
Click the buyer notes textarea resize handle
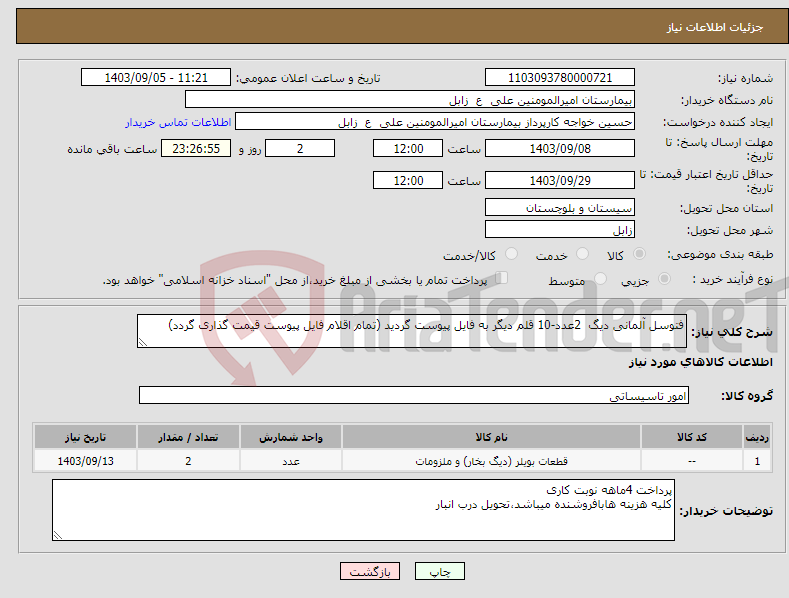click(58, 535)
